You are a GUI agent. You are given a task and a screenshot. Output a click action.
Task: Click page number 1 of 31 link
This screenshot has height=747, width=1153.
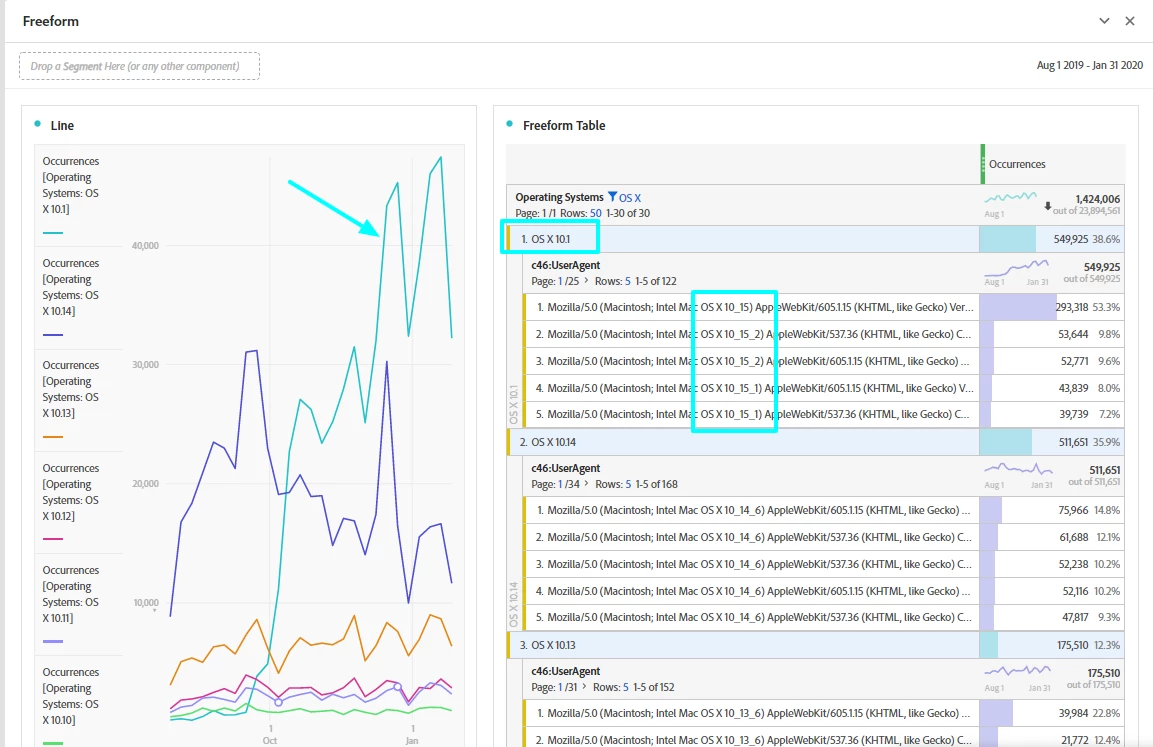pos(560,687)
